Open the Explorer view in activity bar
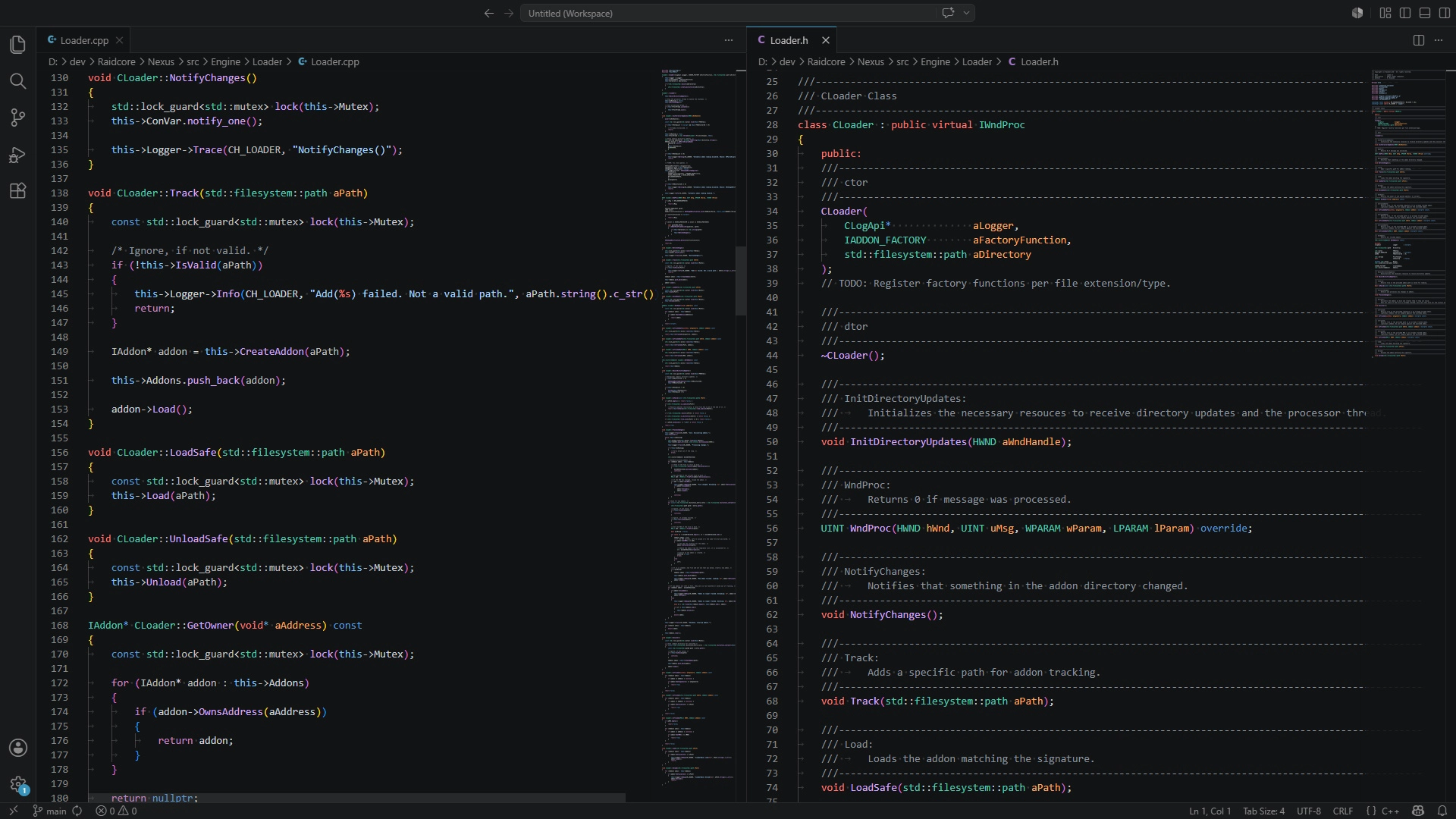Screen dimensions: 1456x819 (x=18, y=45)
